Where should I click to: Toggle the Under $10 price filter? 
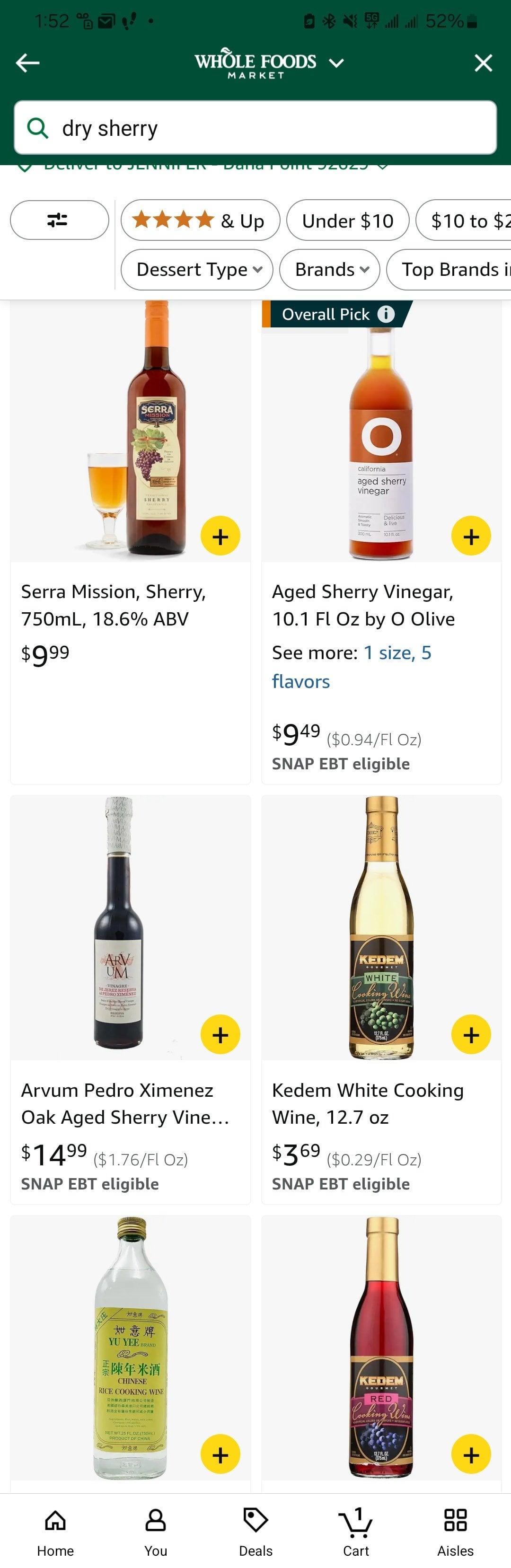347,220
